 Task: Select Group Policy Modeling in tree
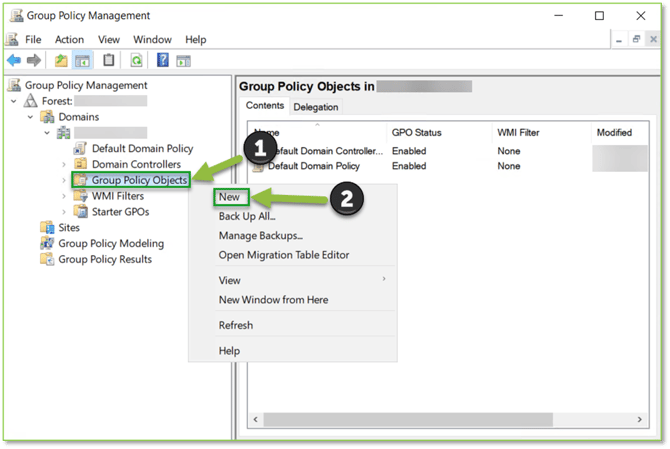pyautogui.click(x=110, y=243)
